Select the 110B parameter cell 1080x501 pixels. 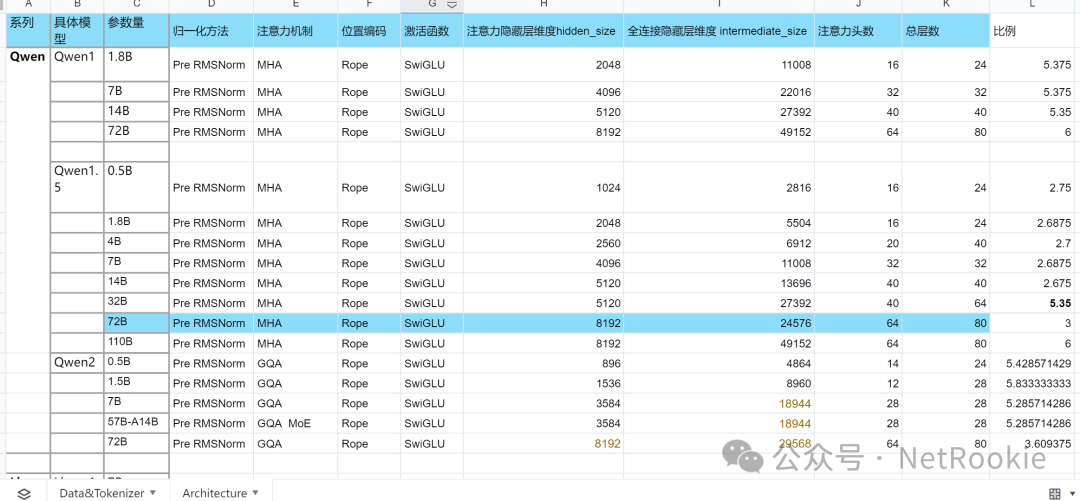point(136,342)
